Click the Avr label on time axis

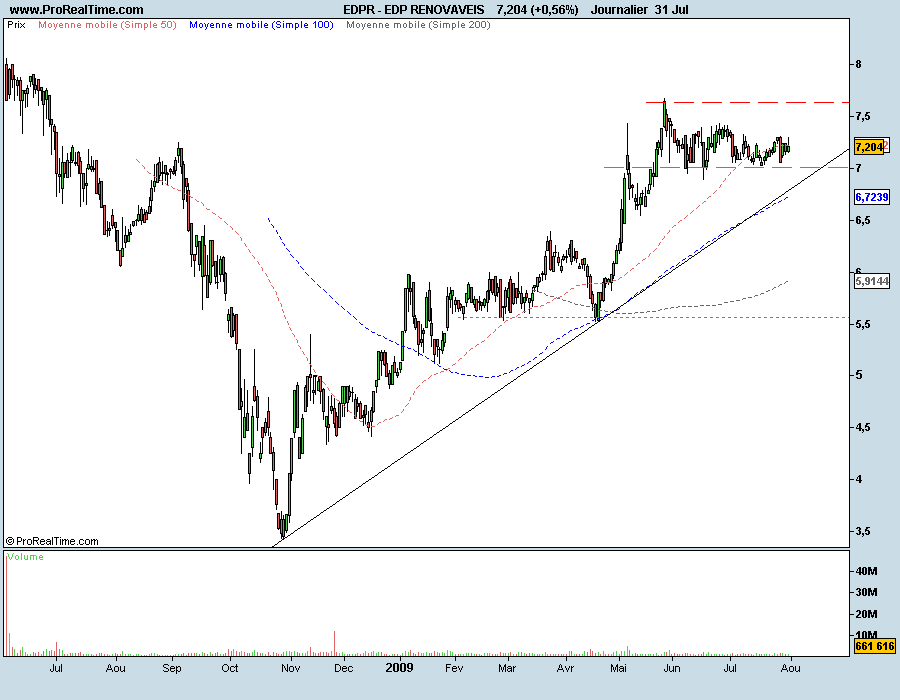565,668
